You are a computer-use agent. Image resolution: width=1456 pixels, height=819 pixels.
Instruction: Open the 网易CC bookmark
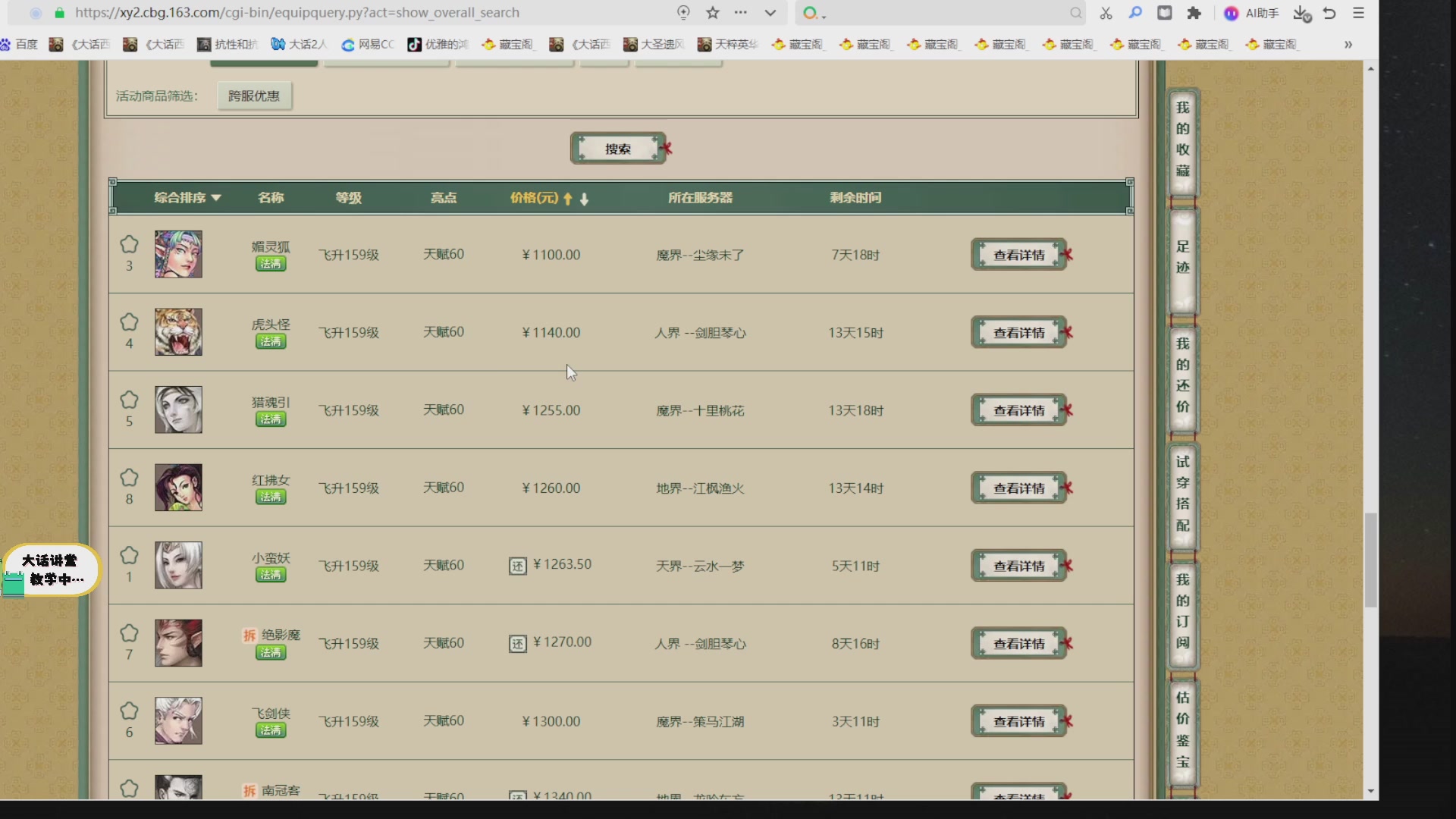coord(368,45)
